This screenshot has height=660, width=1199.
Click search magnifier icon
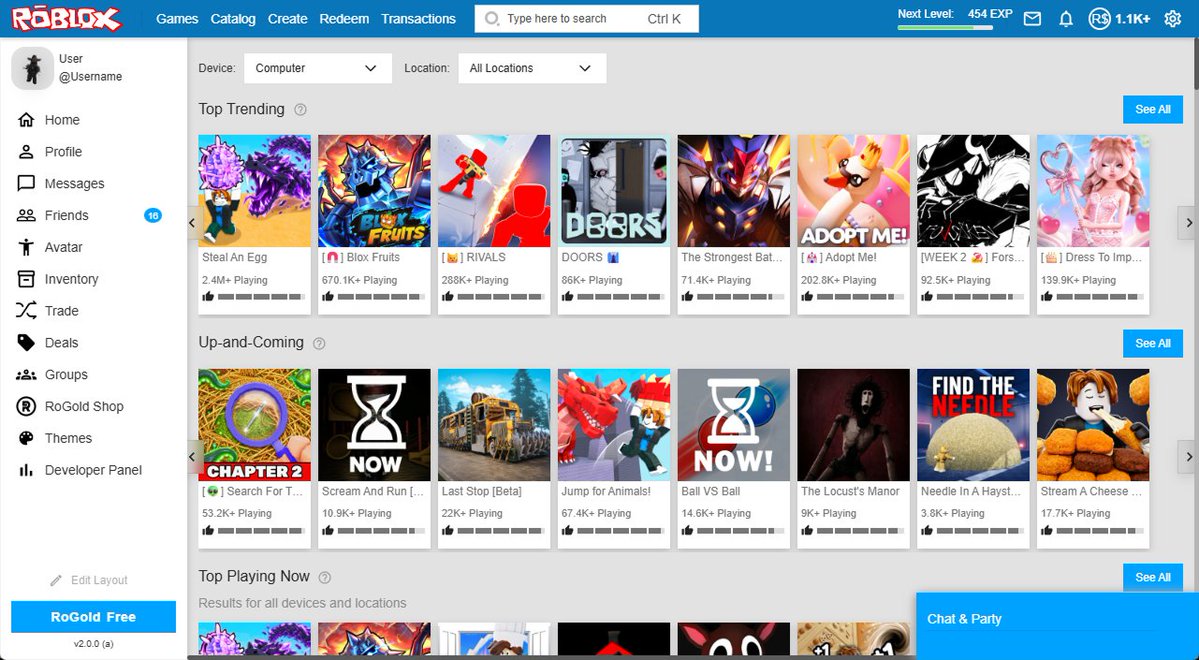[492, 19]
